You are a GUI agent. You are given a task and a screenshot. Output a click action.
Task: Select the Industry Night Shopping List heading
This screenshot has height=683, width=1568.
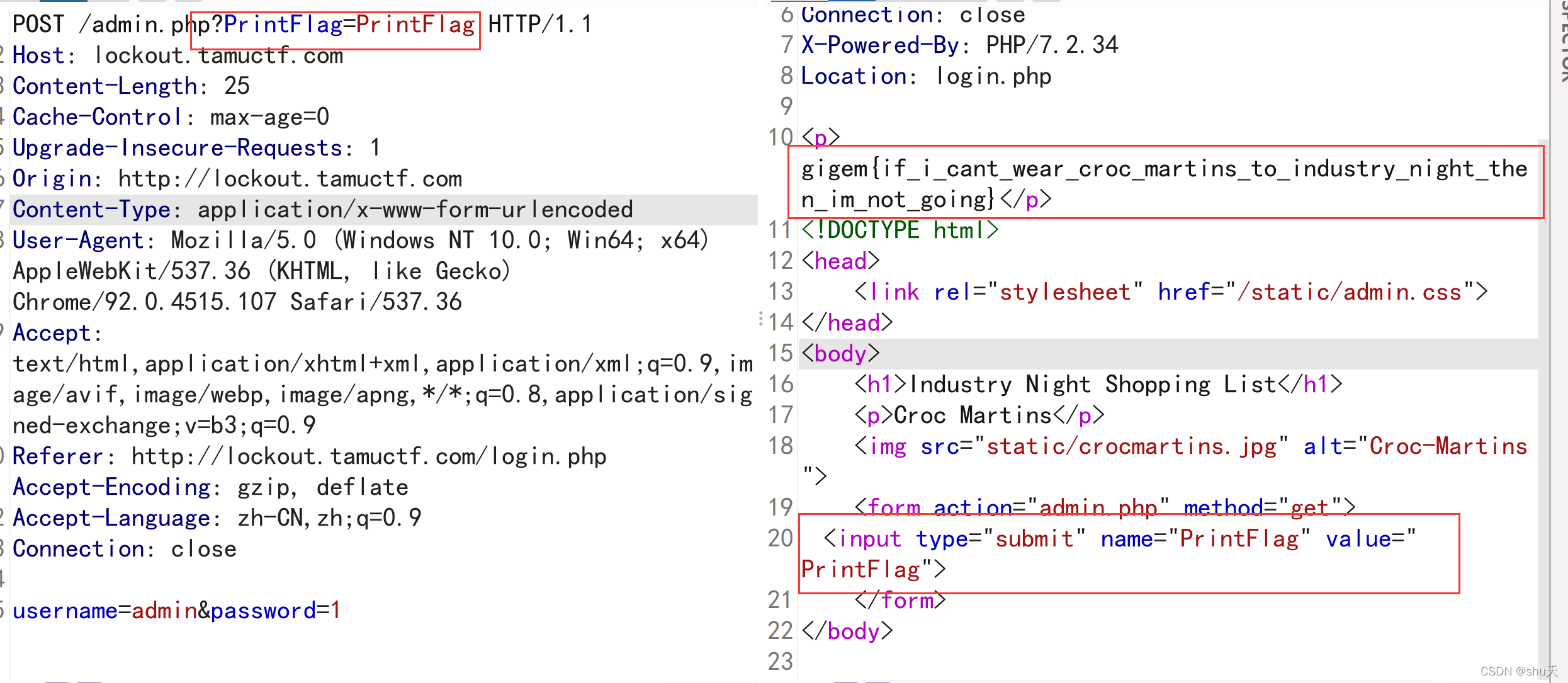click(x=1098, y=385)
